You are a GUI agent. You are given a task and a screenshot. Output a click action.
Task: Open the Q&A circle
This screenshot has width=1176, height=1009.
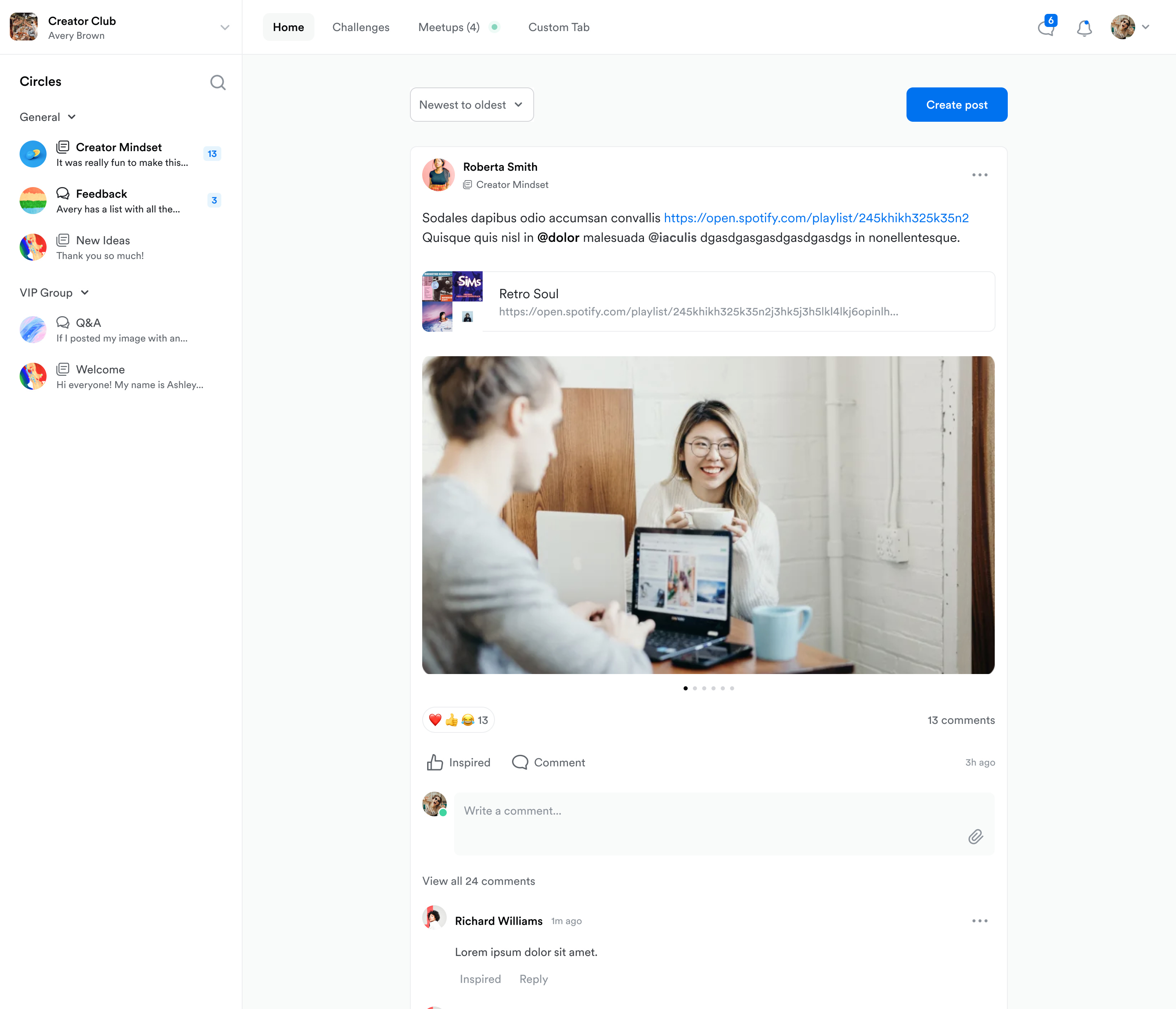120,329
